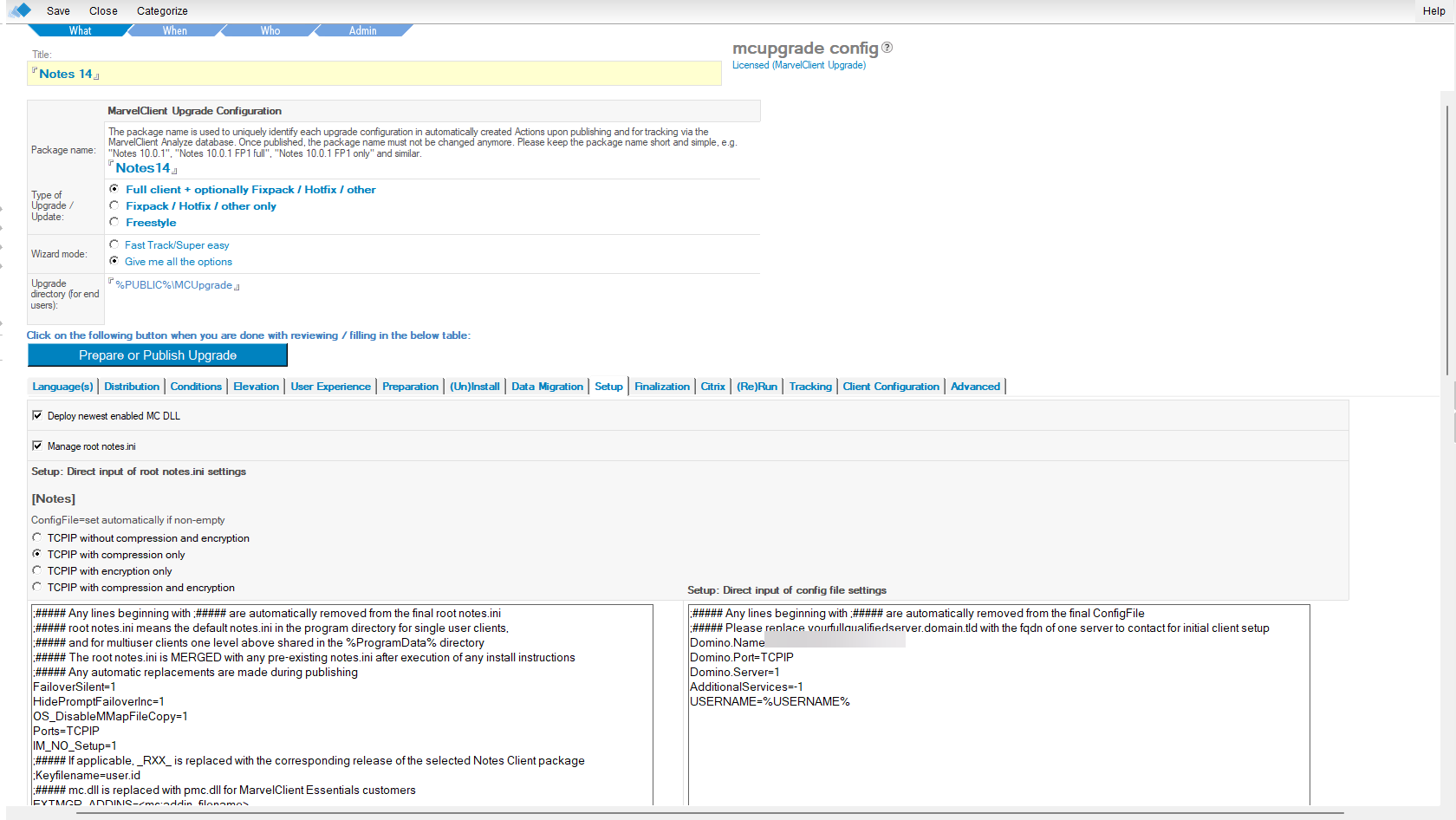Click the Ports=TCPIP line in root notes.ini
The image size is (1456, 820).
tap(66, 731)
